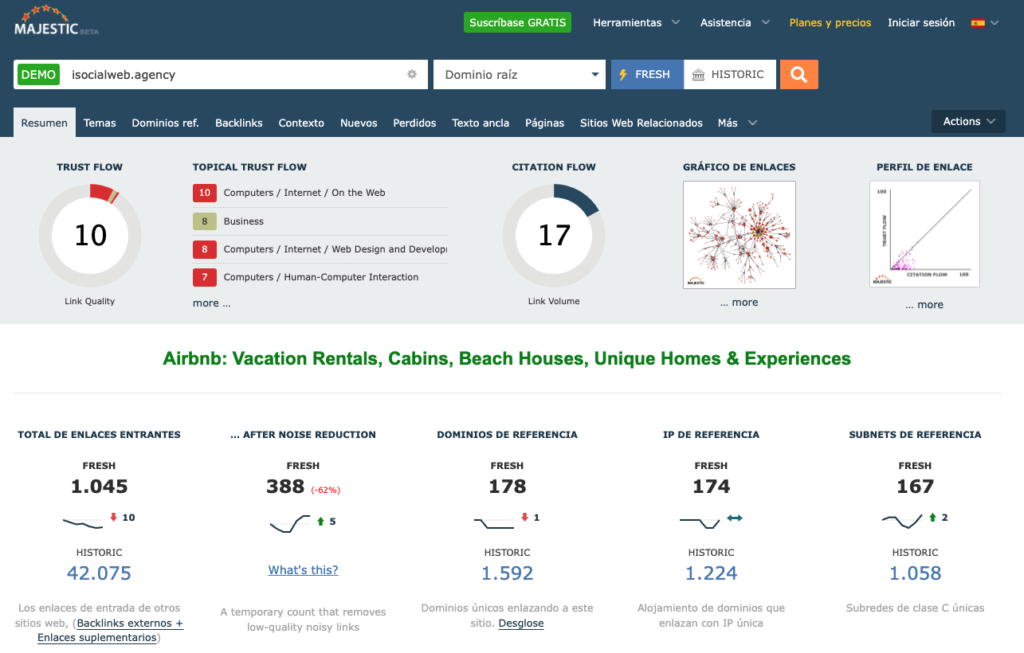Open the Temas tab
This screenshot has height=653, width=1024.
[99, 123]
